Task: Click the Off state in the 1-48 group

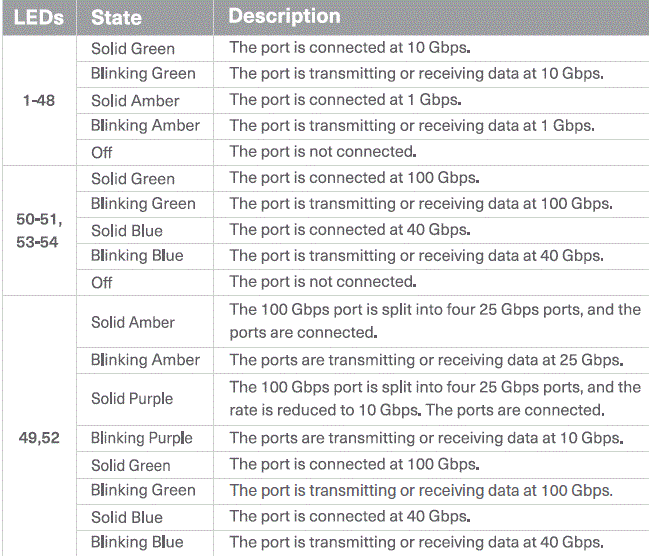Action: point(102,152)
